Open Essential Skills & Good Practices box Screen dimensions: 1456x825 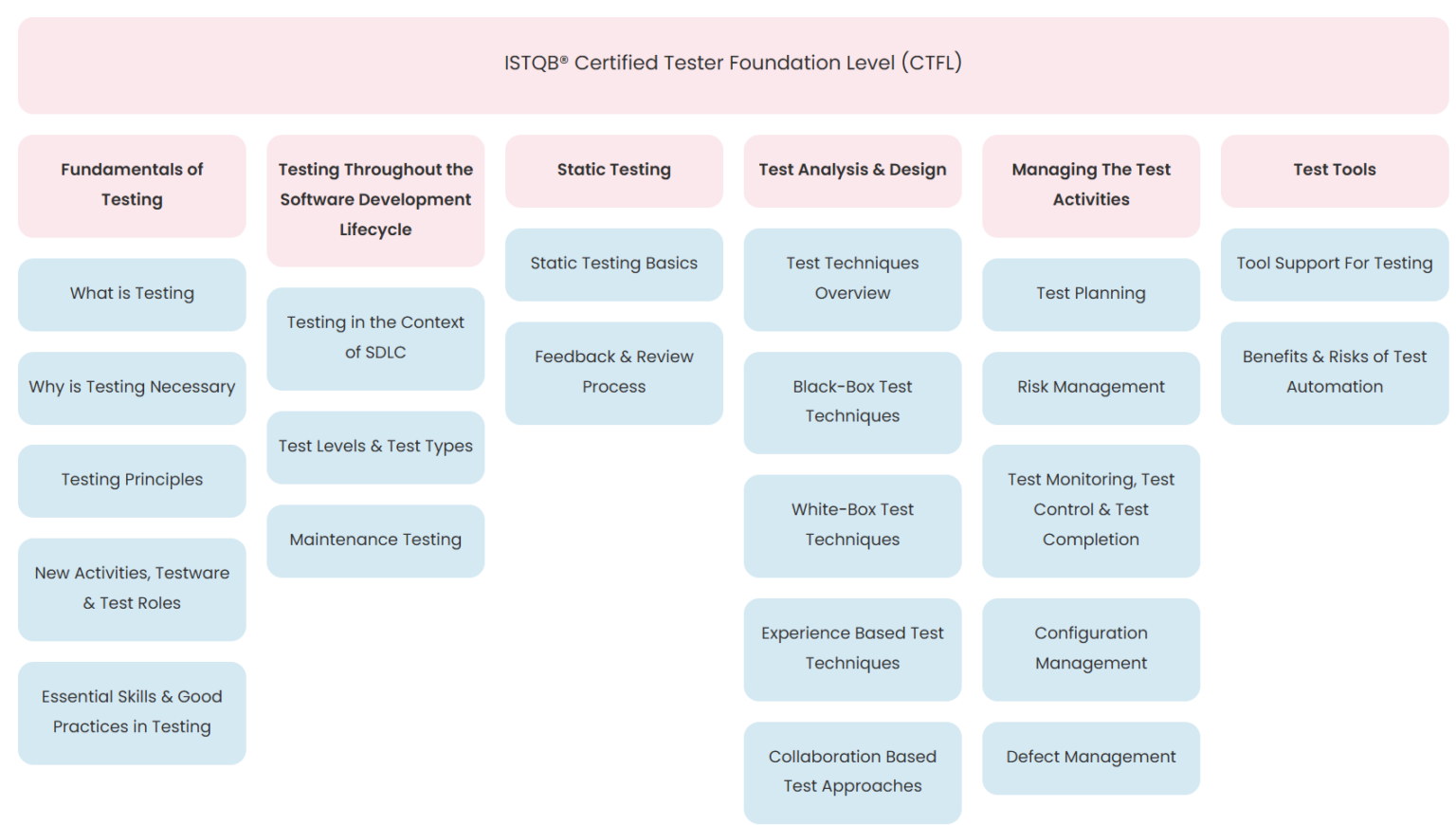132,712
